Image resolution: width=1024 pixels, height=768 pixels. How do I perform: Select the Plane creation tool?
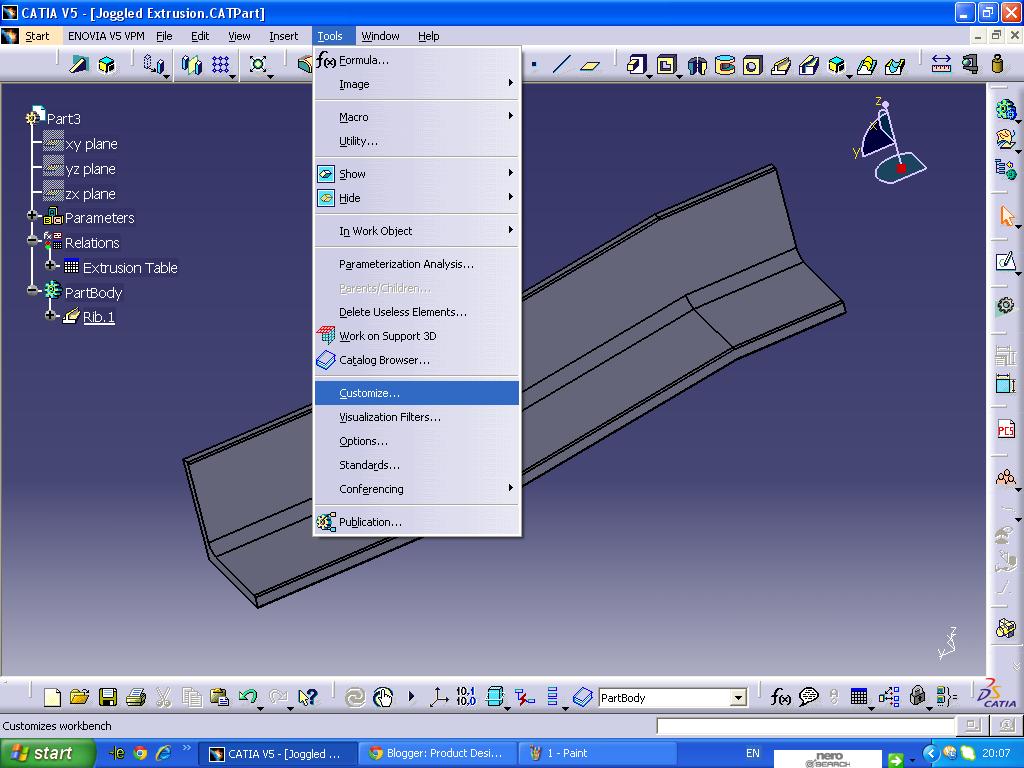click(590, 64)
